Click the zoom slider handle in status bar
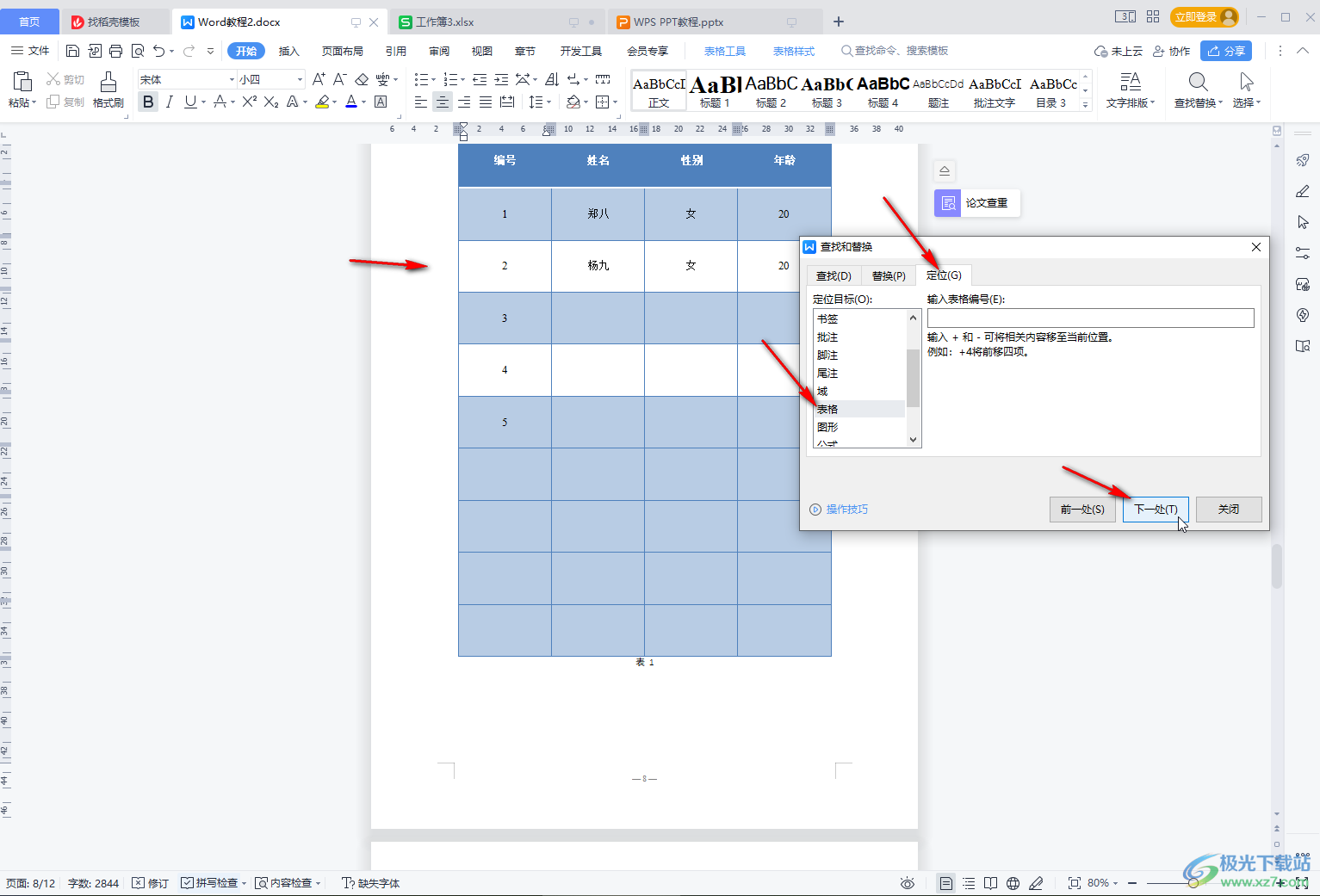1320x896 pixels. (1193, 883)
